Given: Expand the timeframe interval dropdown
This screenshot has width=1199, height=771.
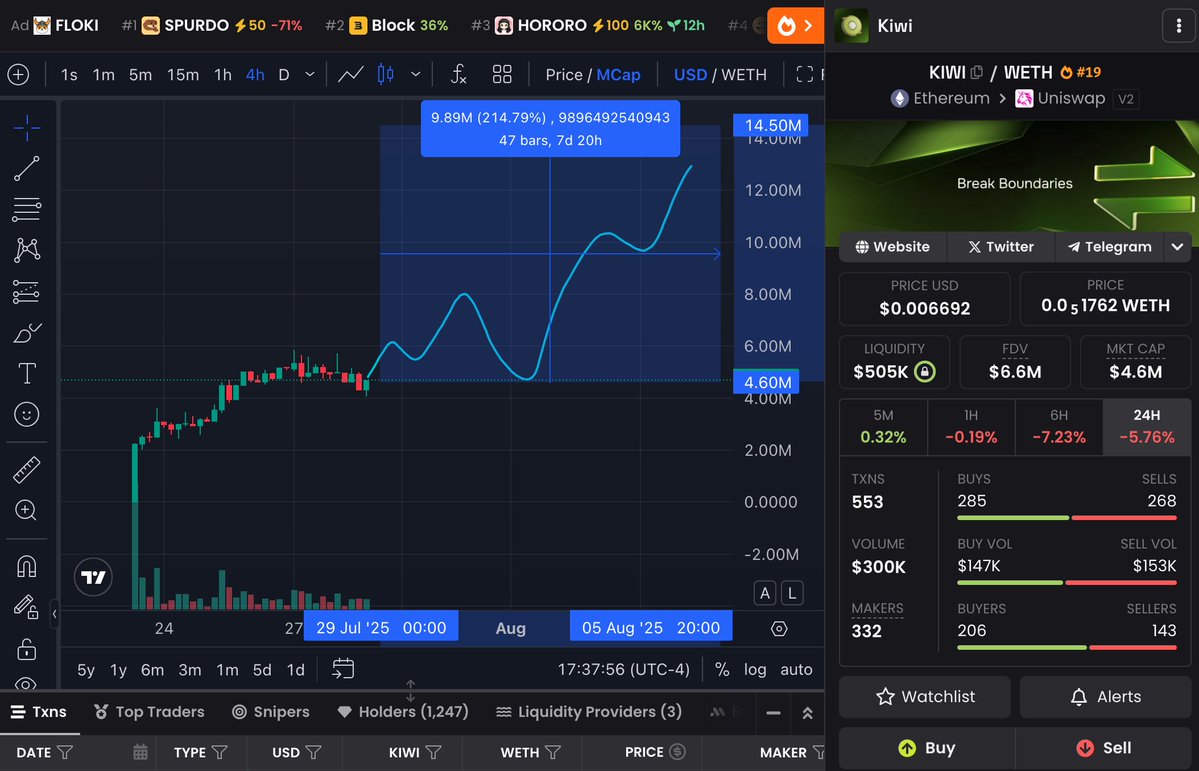Looking at the screenshot, I should [310, 75].
